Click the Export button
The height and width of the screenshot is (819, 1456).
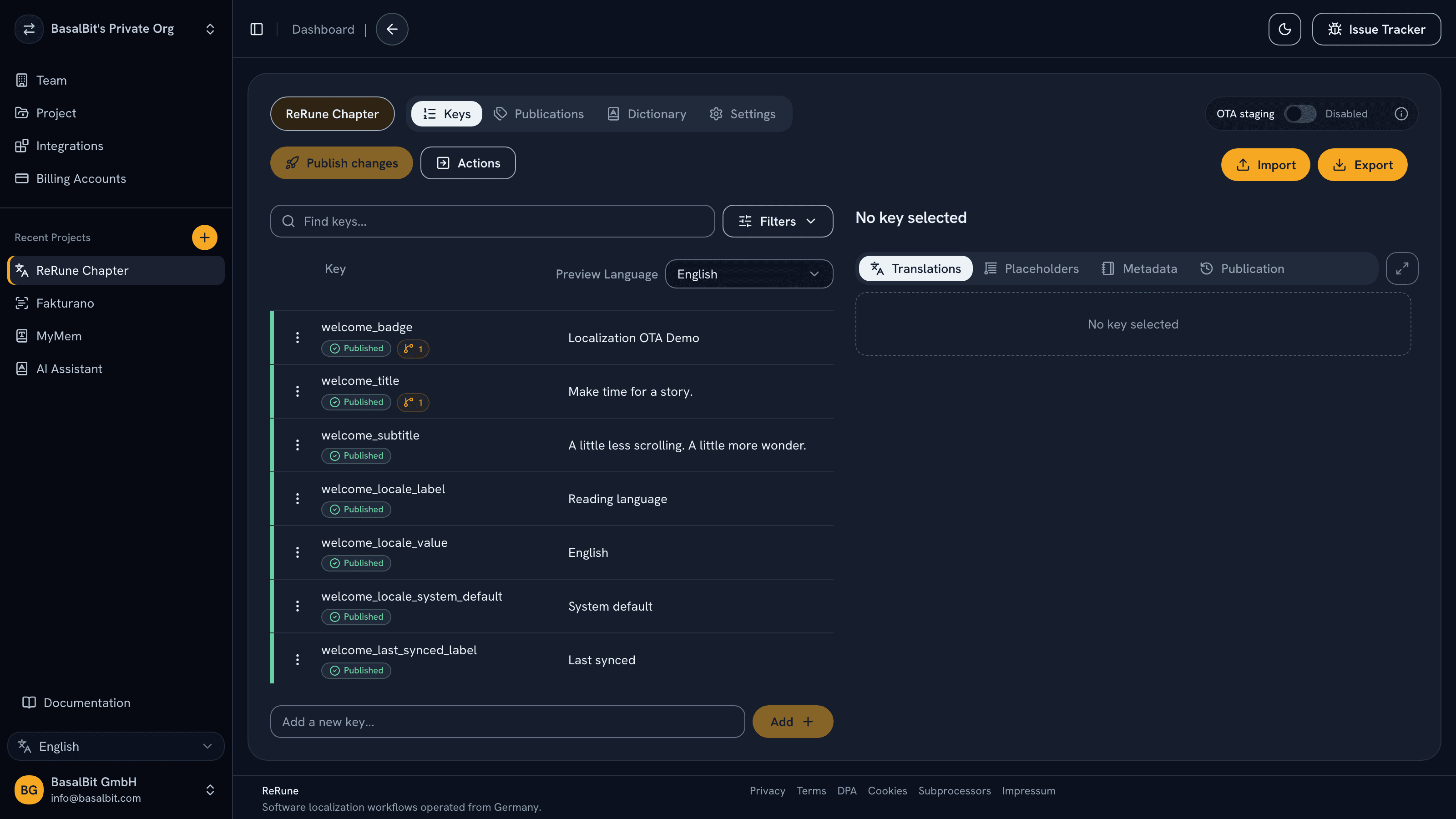pyautogui.click(x=1362, y=164)
